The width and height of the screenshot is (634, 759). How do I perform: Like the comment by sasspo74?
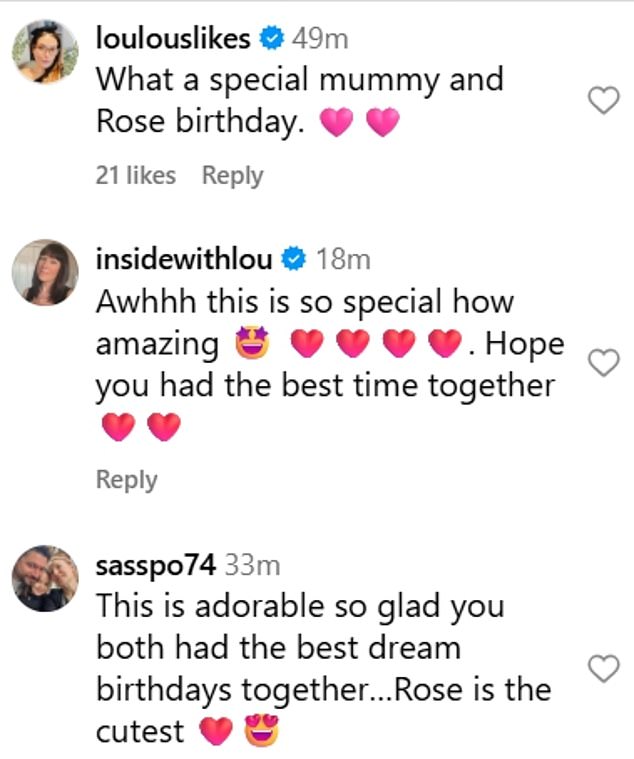tap(602, 668)
